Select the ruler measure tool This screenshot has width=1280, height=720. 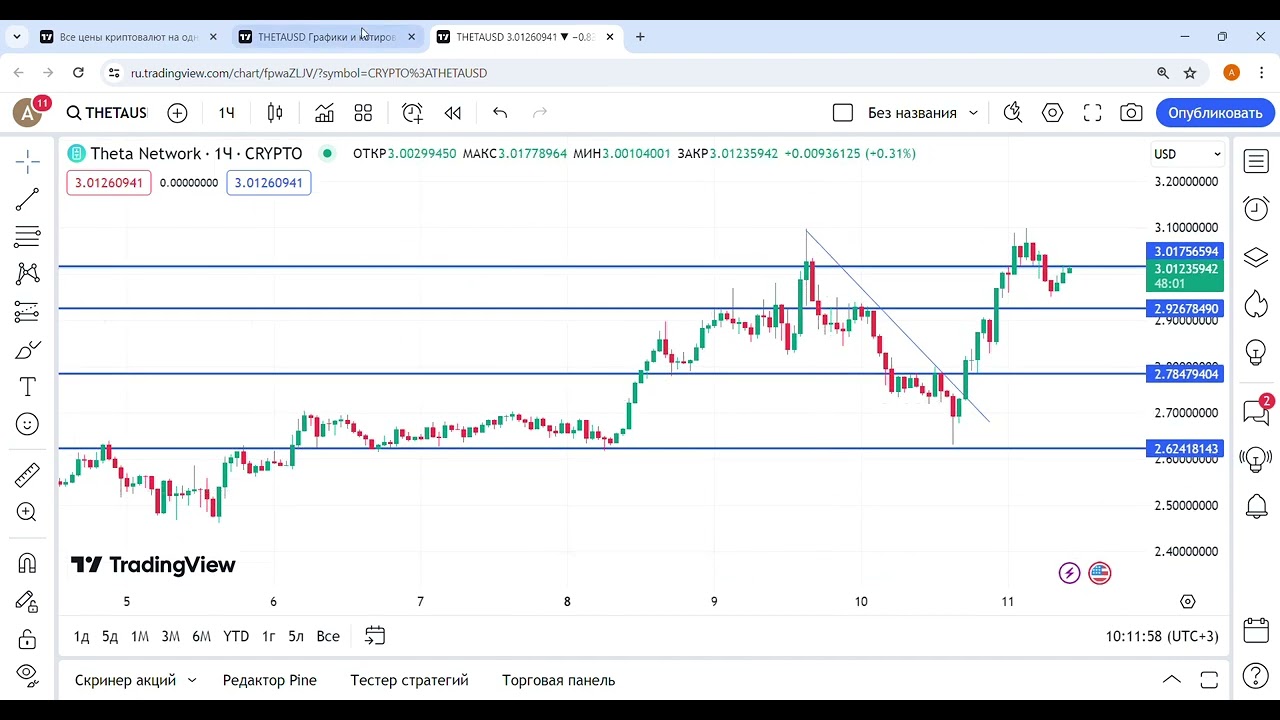[27, 475]
